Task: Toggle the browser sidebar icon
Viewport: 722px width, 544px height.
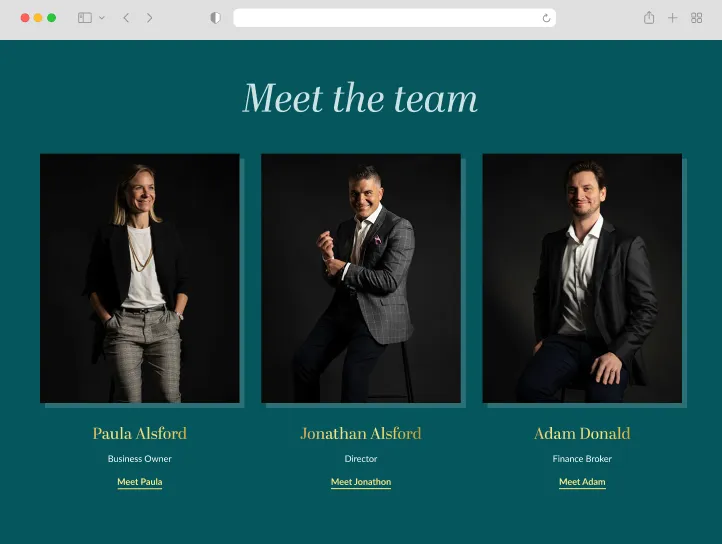Action: pyautogui.click(x=85, y=18)
